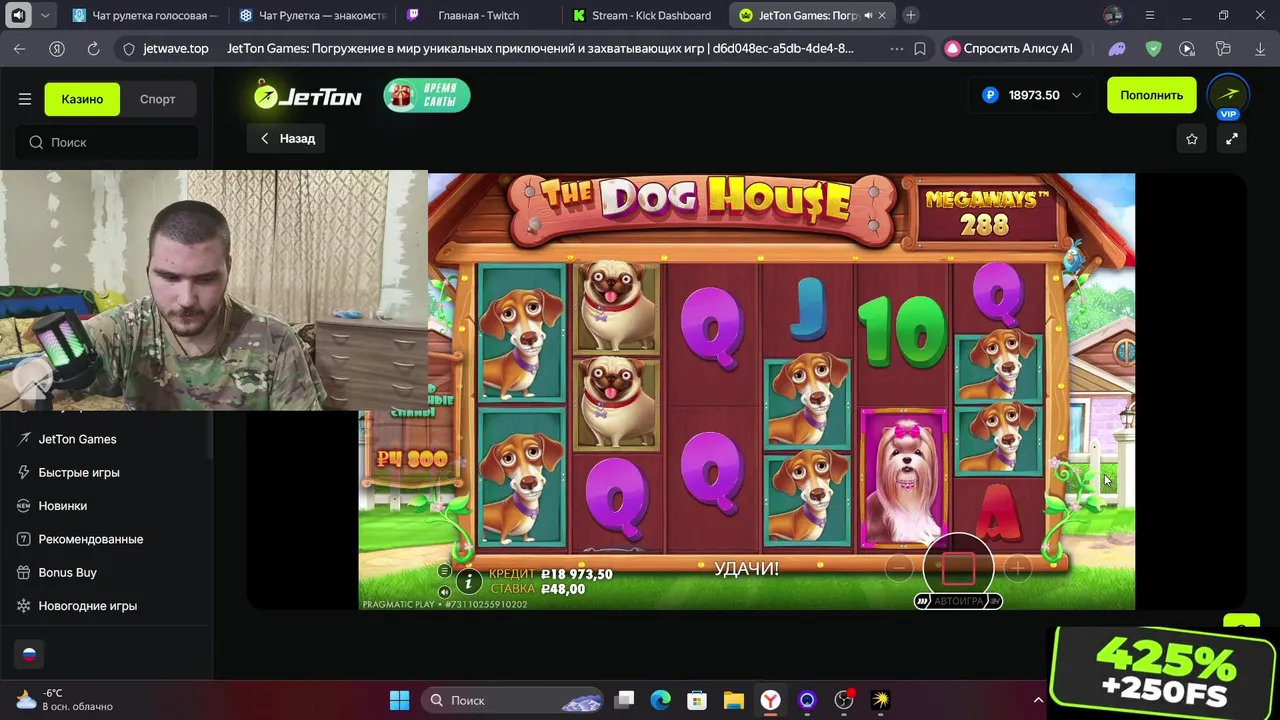Open the address bar three-dots menu
1280x720 pixels.
pos(896,48)
